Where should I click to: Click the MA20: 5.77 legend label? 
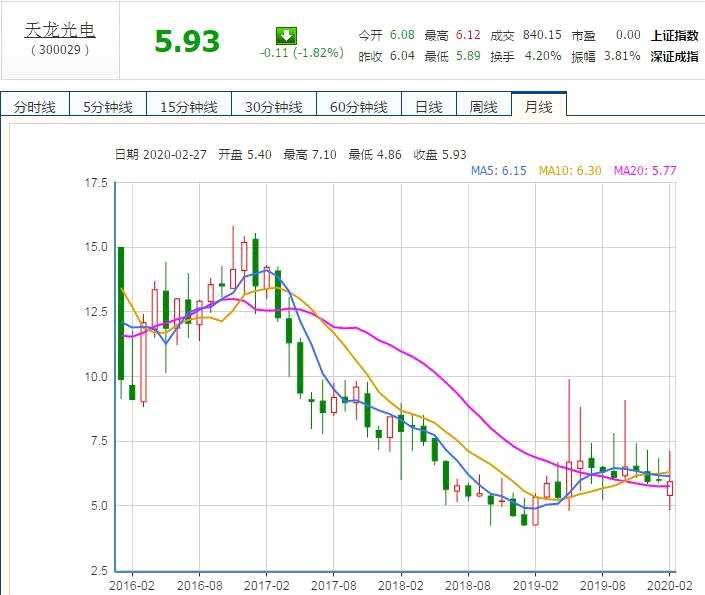pyautogui.click(x=645, y=170)
